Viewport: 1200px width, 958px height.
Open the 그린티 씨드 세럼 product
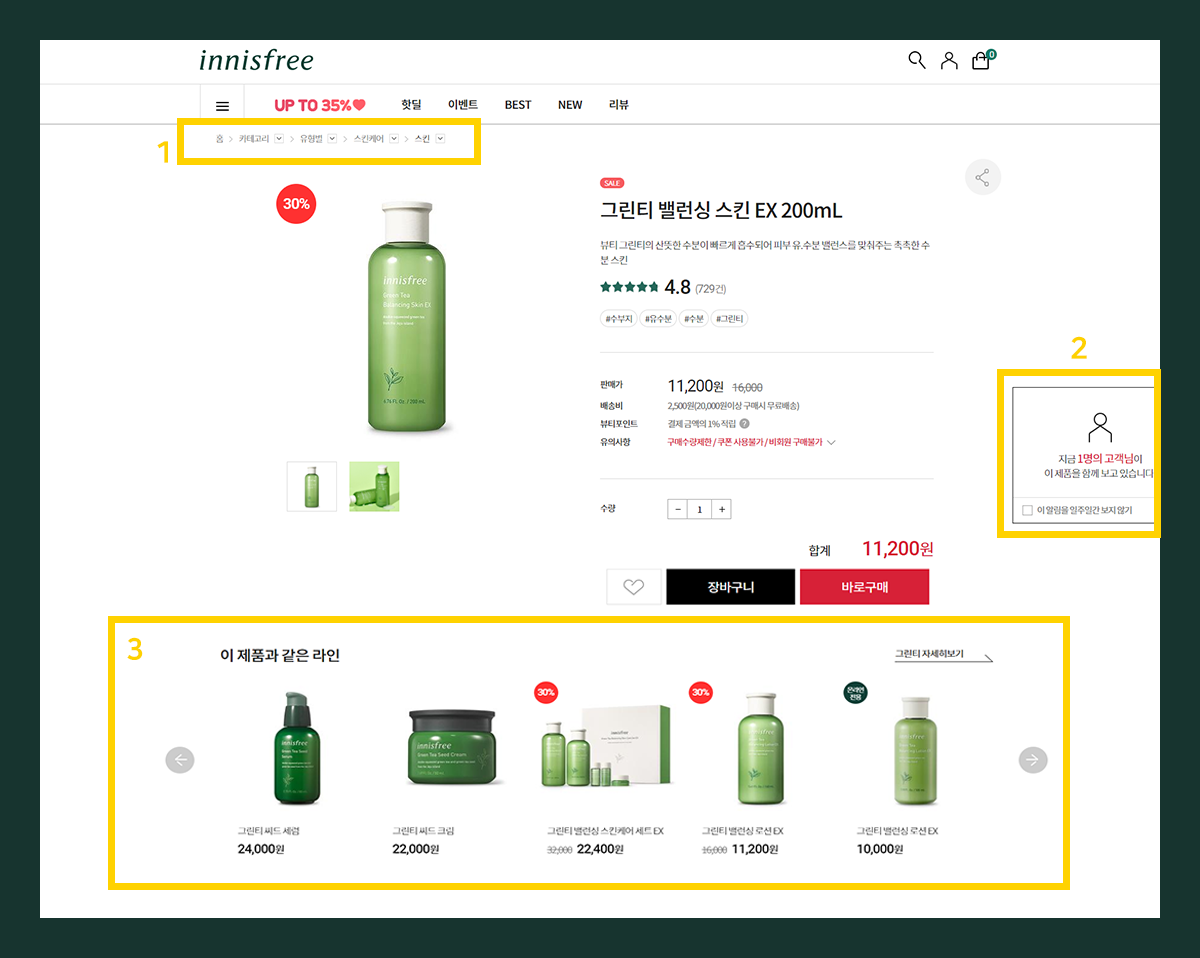coord(297,750)
